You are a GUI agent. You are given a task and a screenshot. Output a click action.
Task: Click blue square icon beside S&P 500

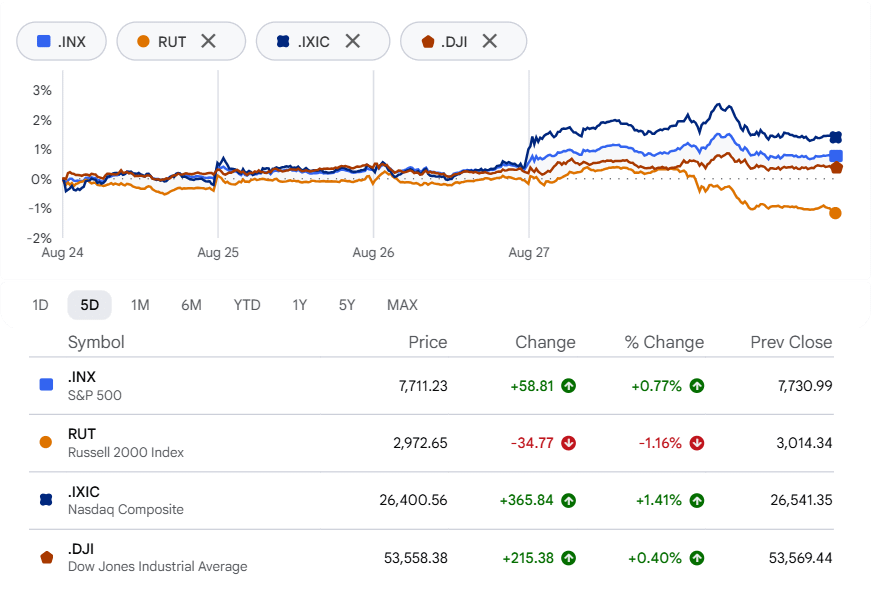[x=46, y=384]
